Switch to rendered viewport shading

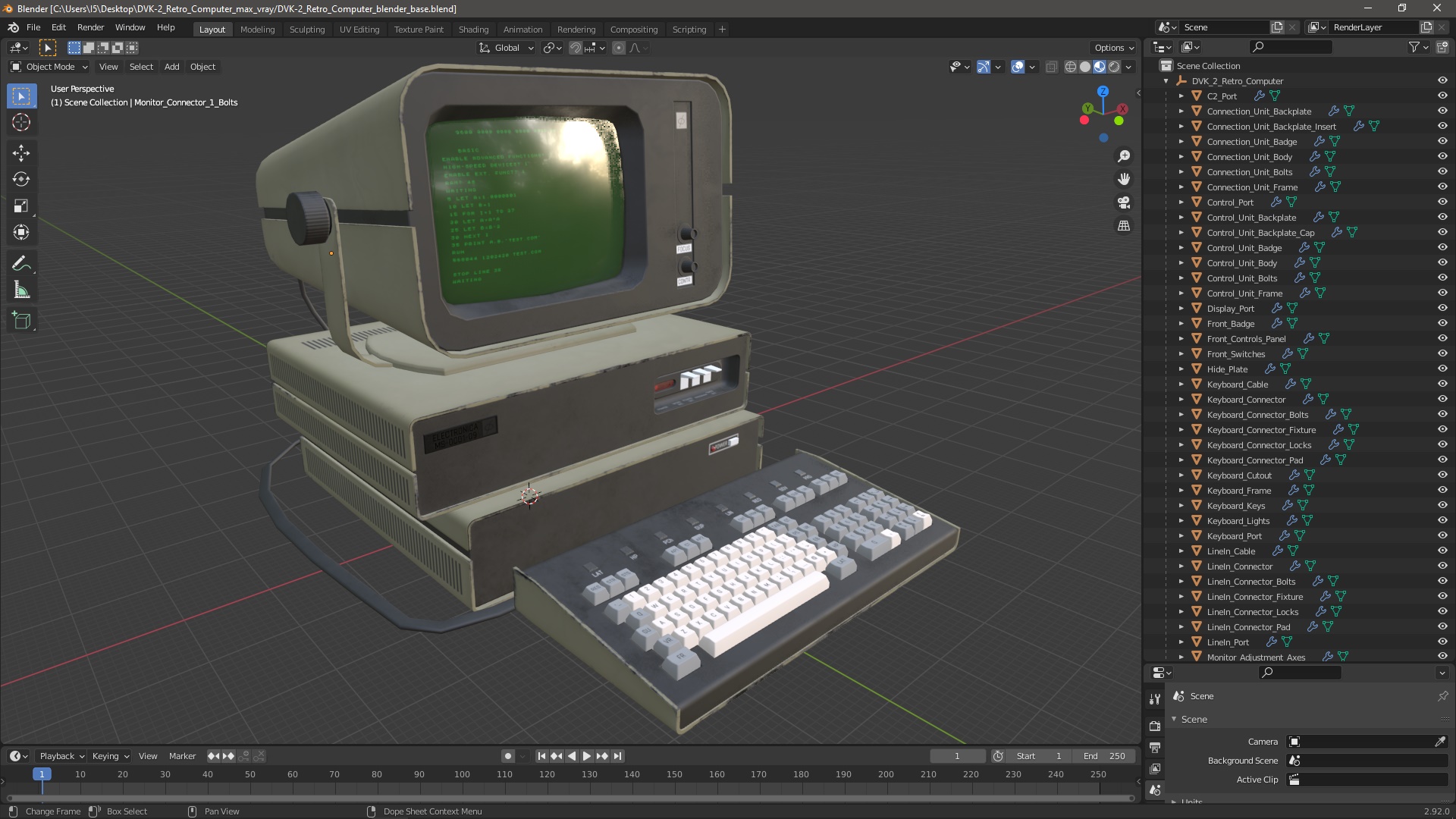click(x=1114, y=67)
